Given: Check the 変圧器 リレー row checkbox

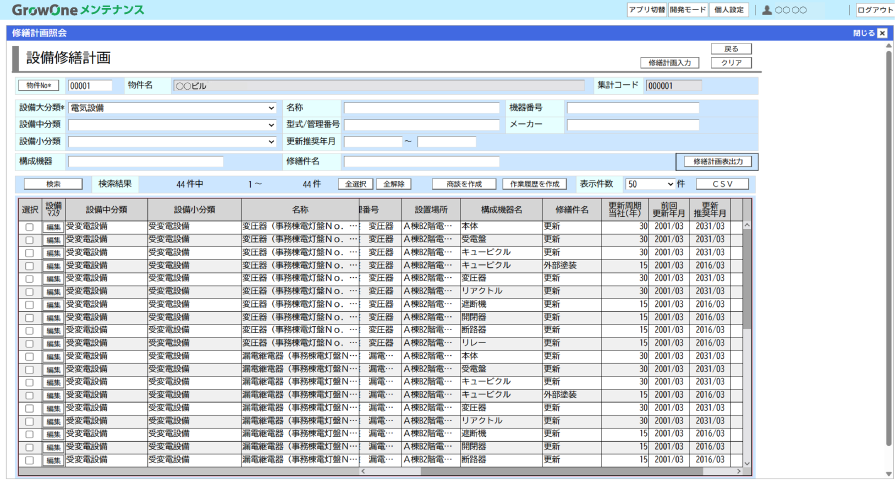Looking at the screenshot, I should 30,344.
